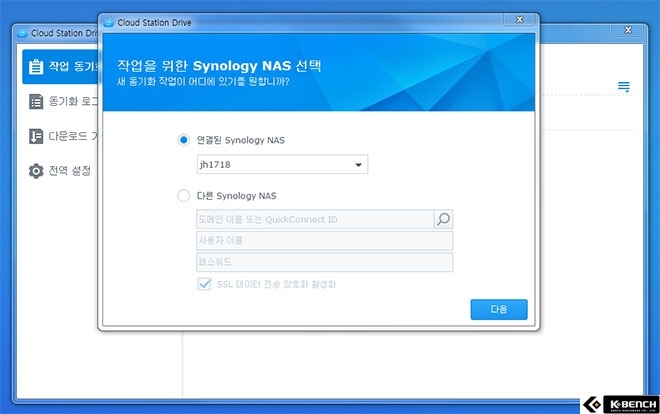Screen dimensions: 660x414
Task: Click the clipboard sync task icon
Action: pos(36,66)
